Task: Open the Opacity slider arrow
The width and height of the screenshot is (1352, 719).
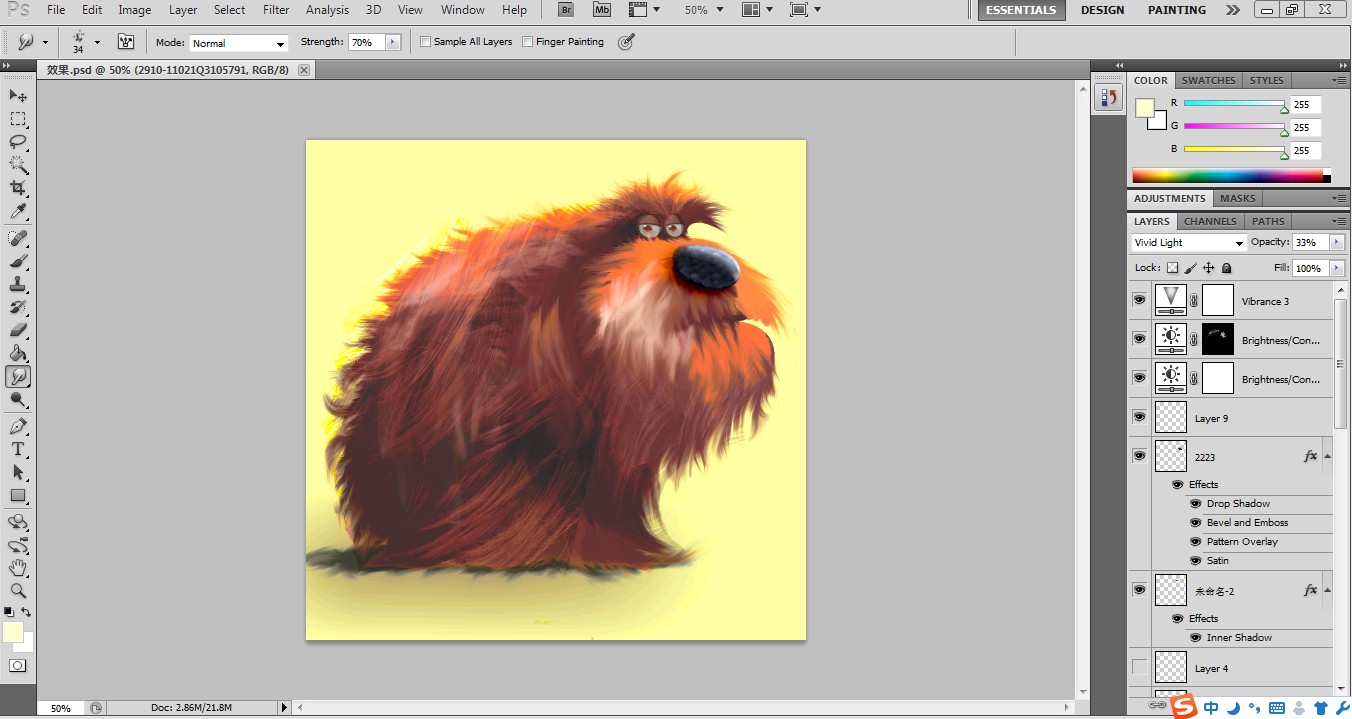Action: [x=1337, y=243]
